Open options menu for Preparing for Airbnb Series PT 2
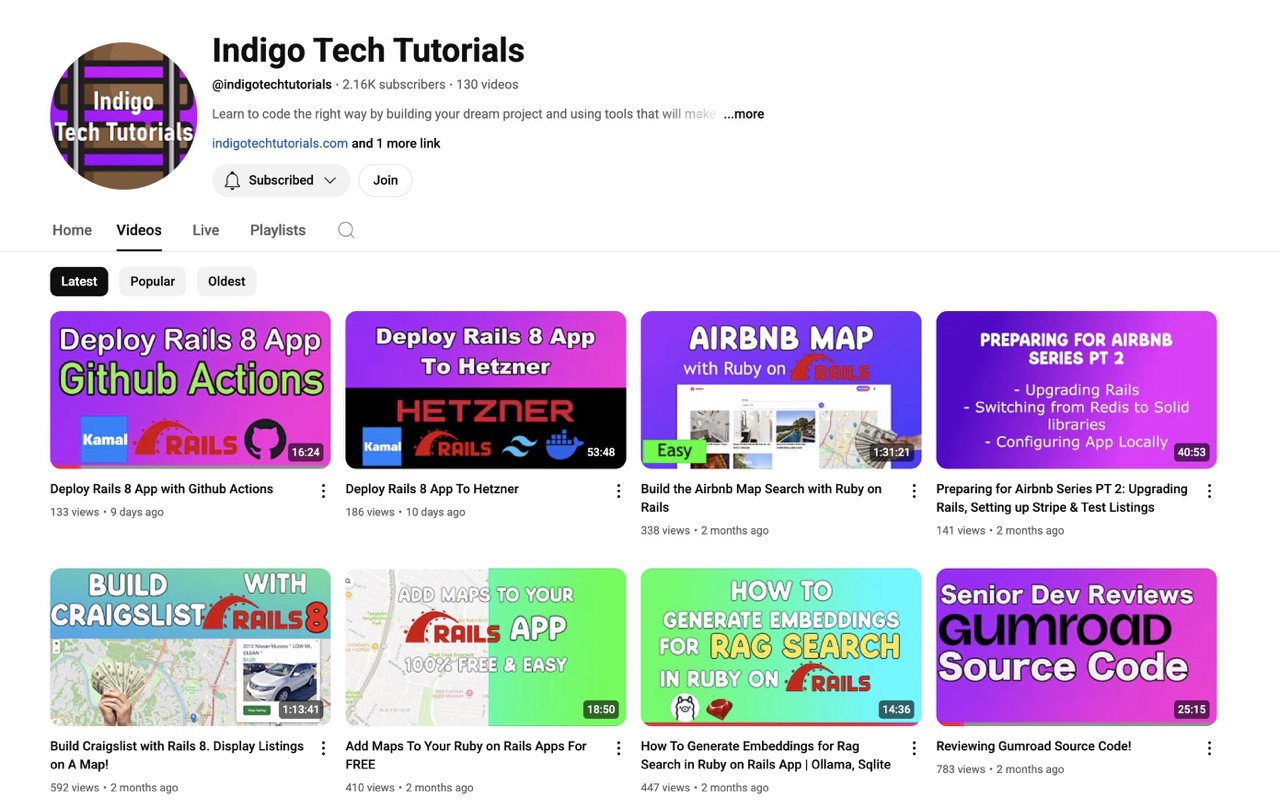The height and width of the screenshot is (809, 1280). 1209,490
